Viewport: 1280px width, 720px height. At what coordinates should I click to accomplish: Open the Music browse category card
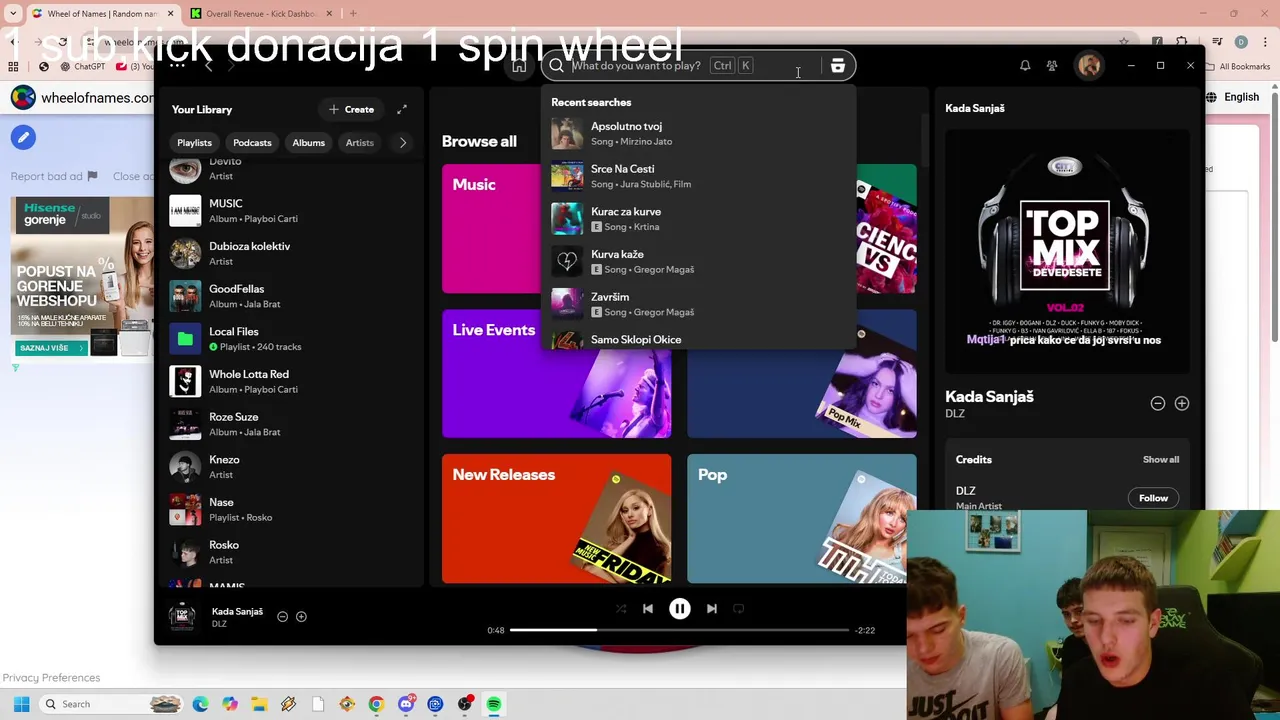coord(491,228)
